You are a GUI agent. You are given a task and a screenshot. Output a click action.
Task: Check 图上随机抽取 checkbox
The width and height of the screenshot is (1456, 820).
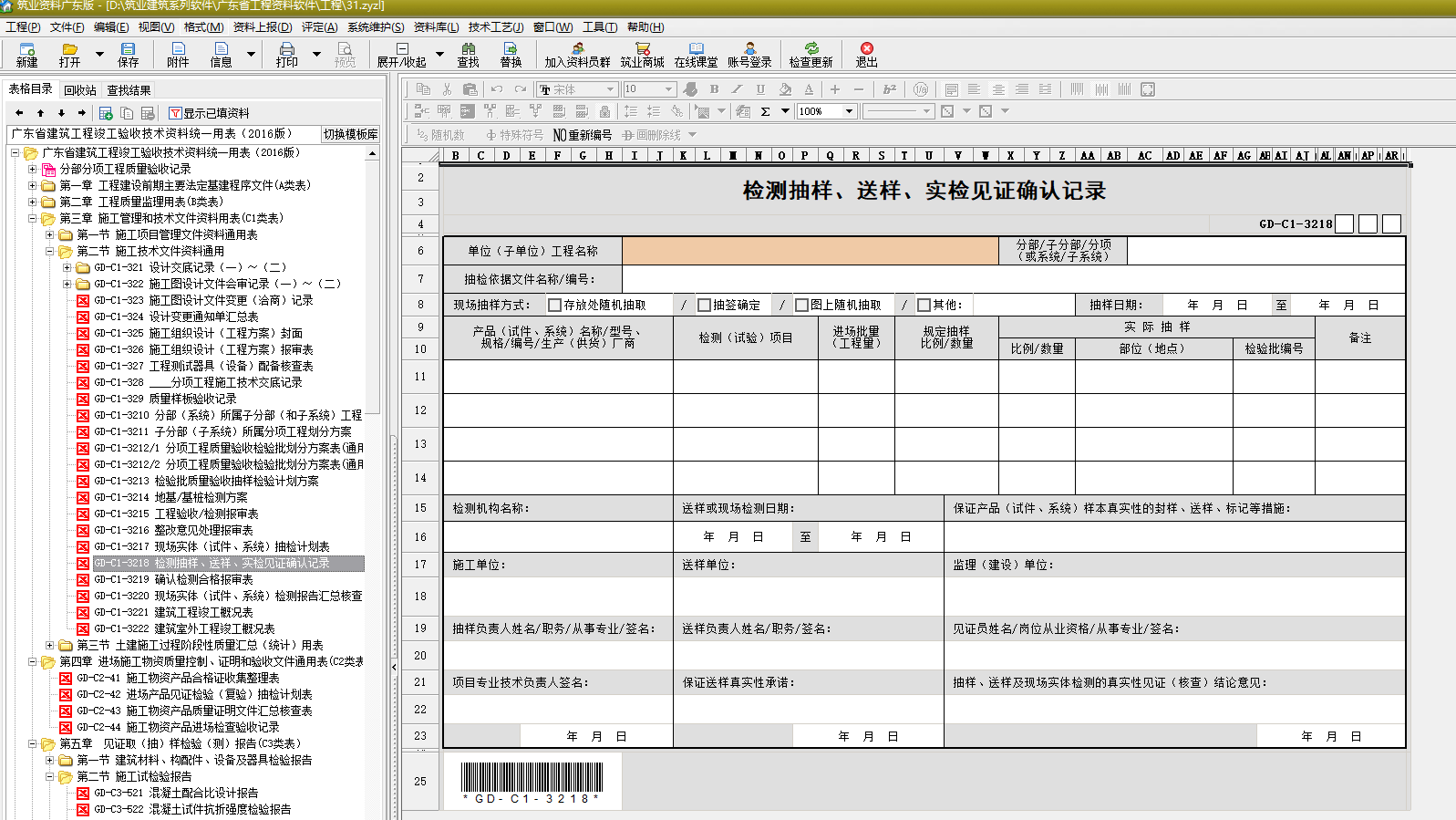801,305
